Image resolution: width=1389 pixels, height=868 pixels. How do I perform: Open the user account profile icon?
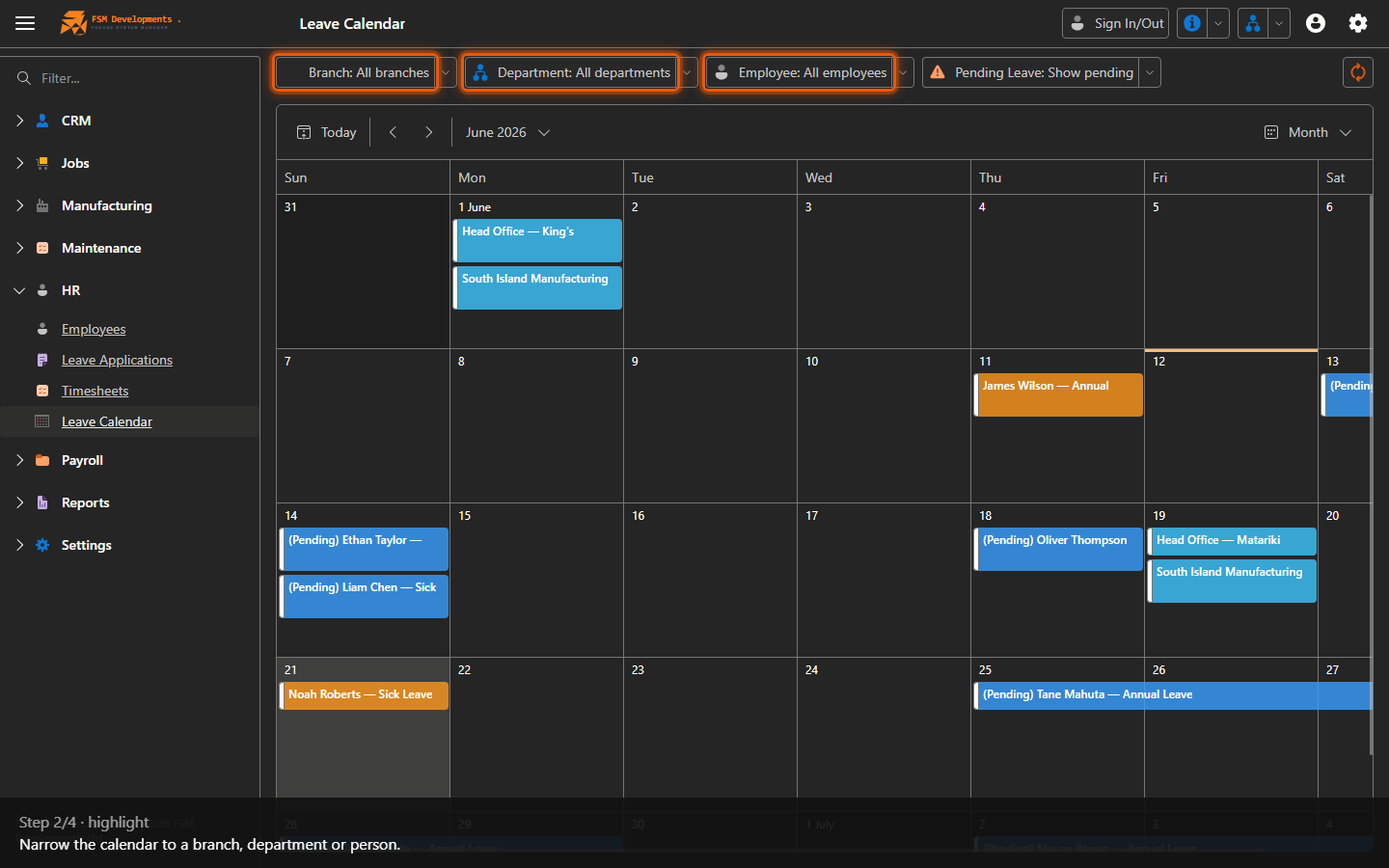coord(1316,23)
